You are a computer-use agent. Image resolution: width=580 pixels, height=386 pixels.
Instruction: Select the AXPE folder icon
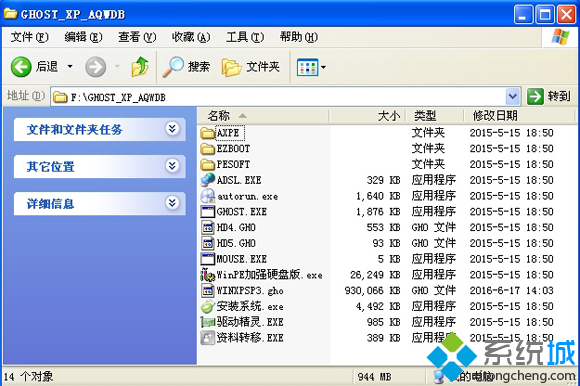pyautogui.click(x=208, y=133)
